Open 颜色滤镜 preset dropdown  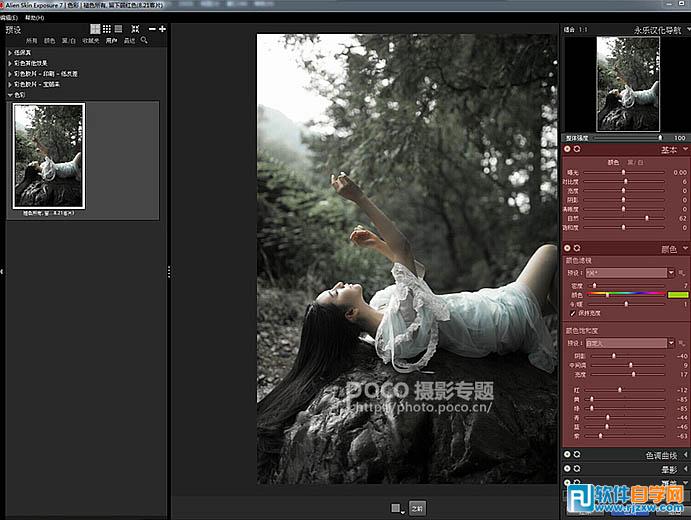[671, 273]
